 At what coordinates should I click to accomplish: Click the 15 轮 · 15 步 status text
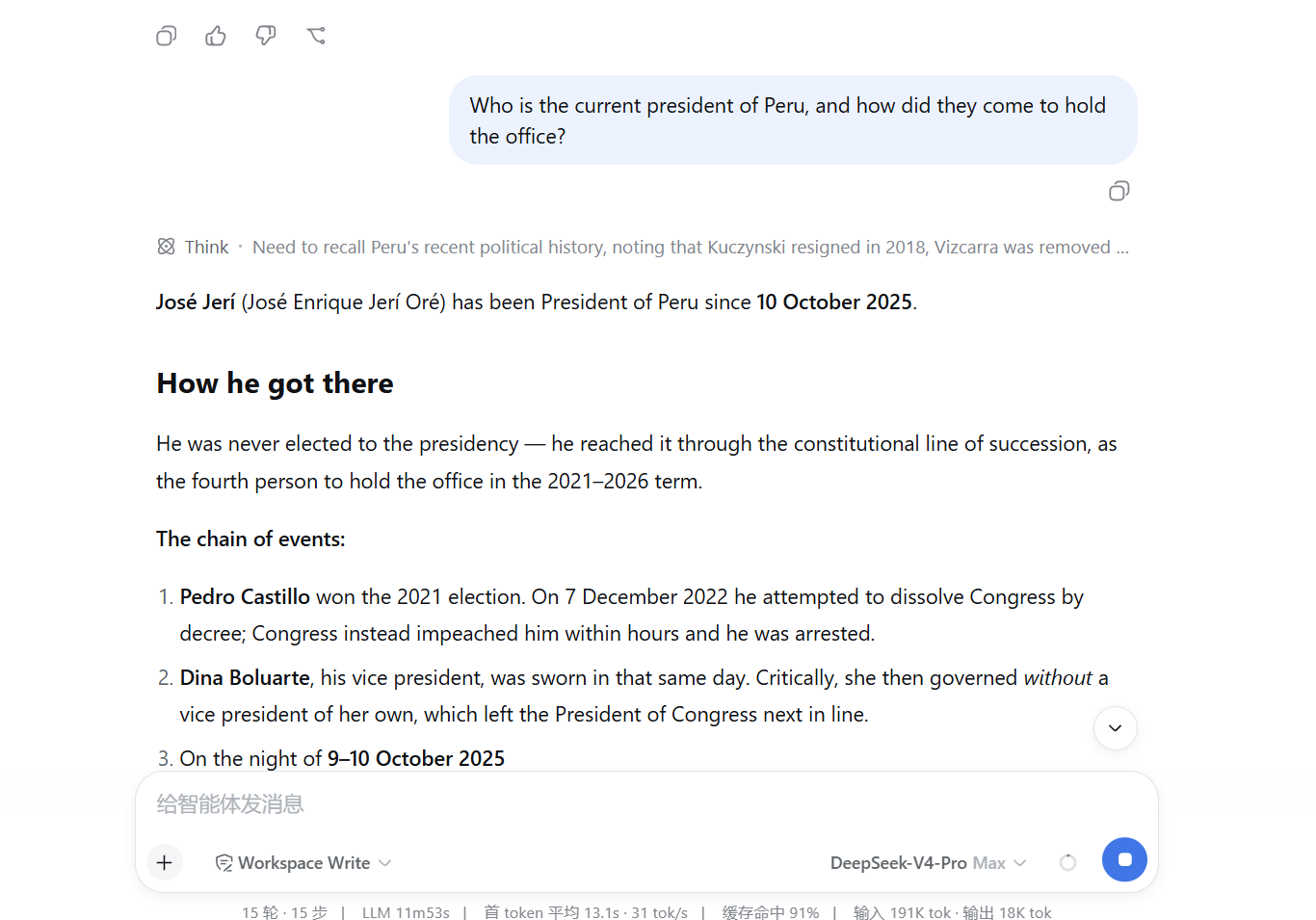tap(284, 912)
